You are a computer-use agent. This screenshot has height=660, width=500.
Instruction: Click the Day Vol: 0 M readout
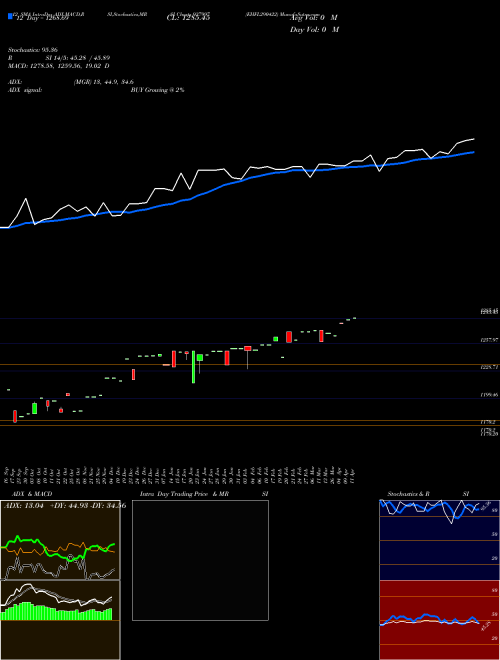(314, 29)
